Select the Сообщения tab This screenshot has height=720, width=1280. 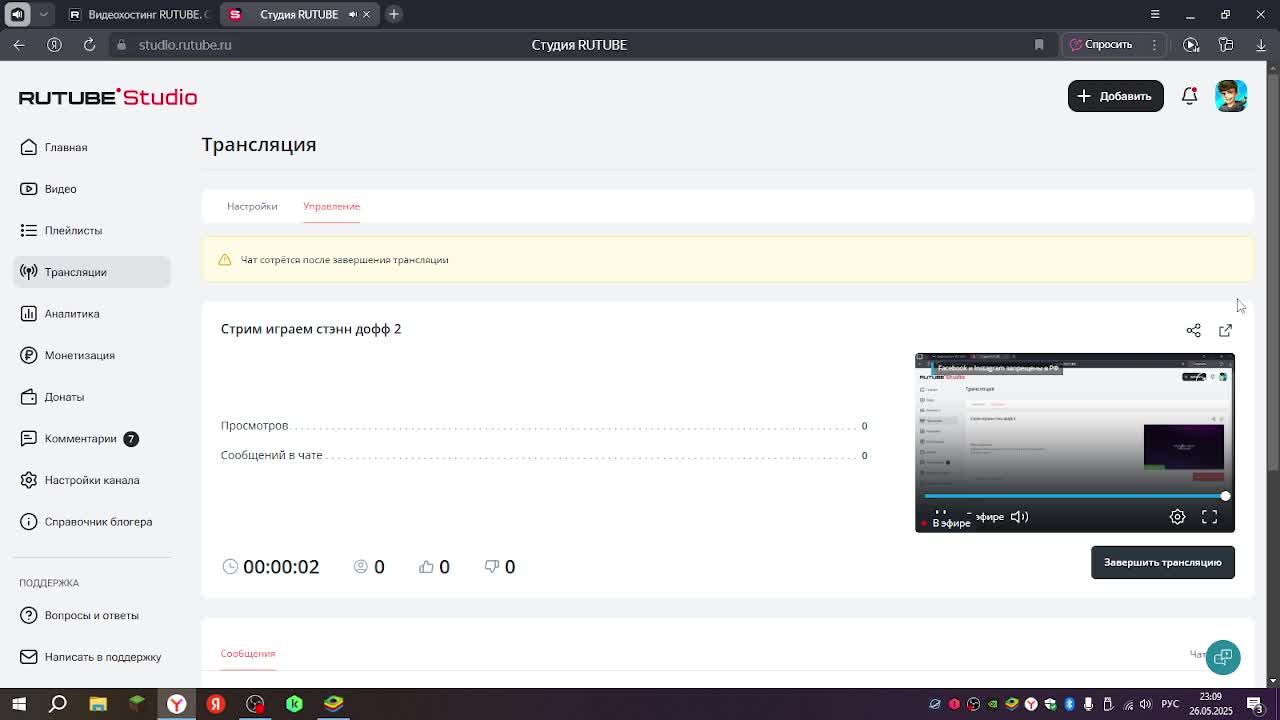point(248,653)
